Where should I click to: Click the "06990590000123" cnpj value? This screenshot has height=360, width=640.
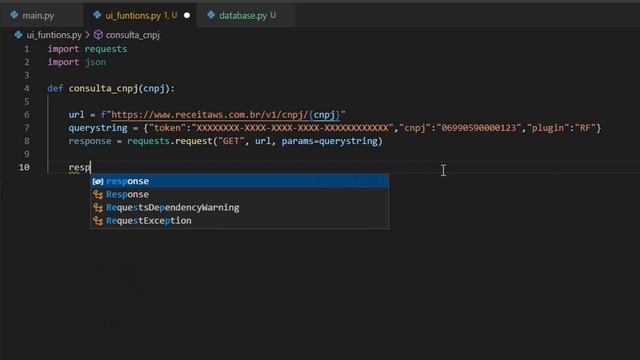(479, 128)
